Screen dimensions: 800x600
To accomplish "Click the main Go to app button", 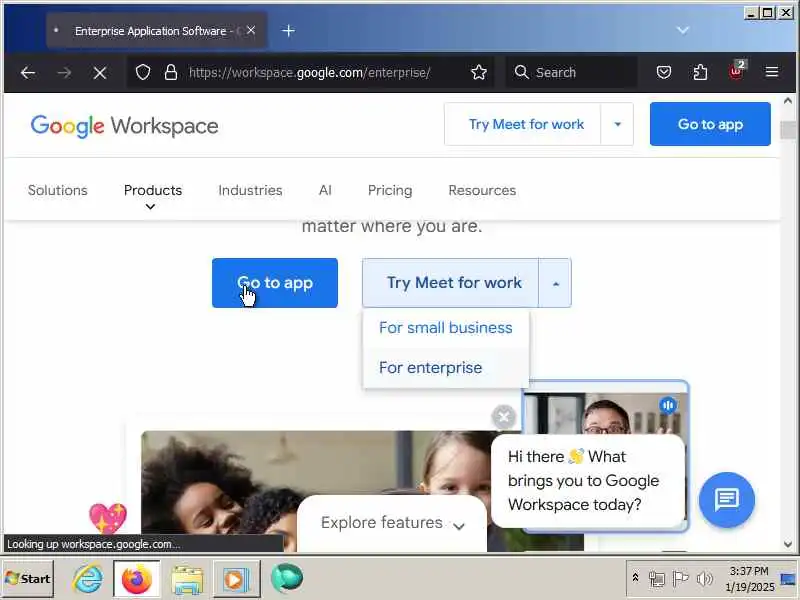I will coord(275,283).
